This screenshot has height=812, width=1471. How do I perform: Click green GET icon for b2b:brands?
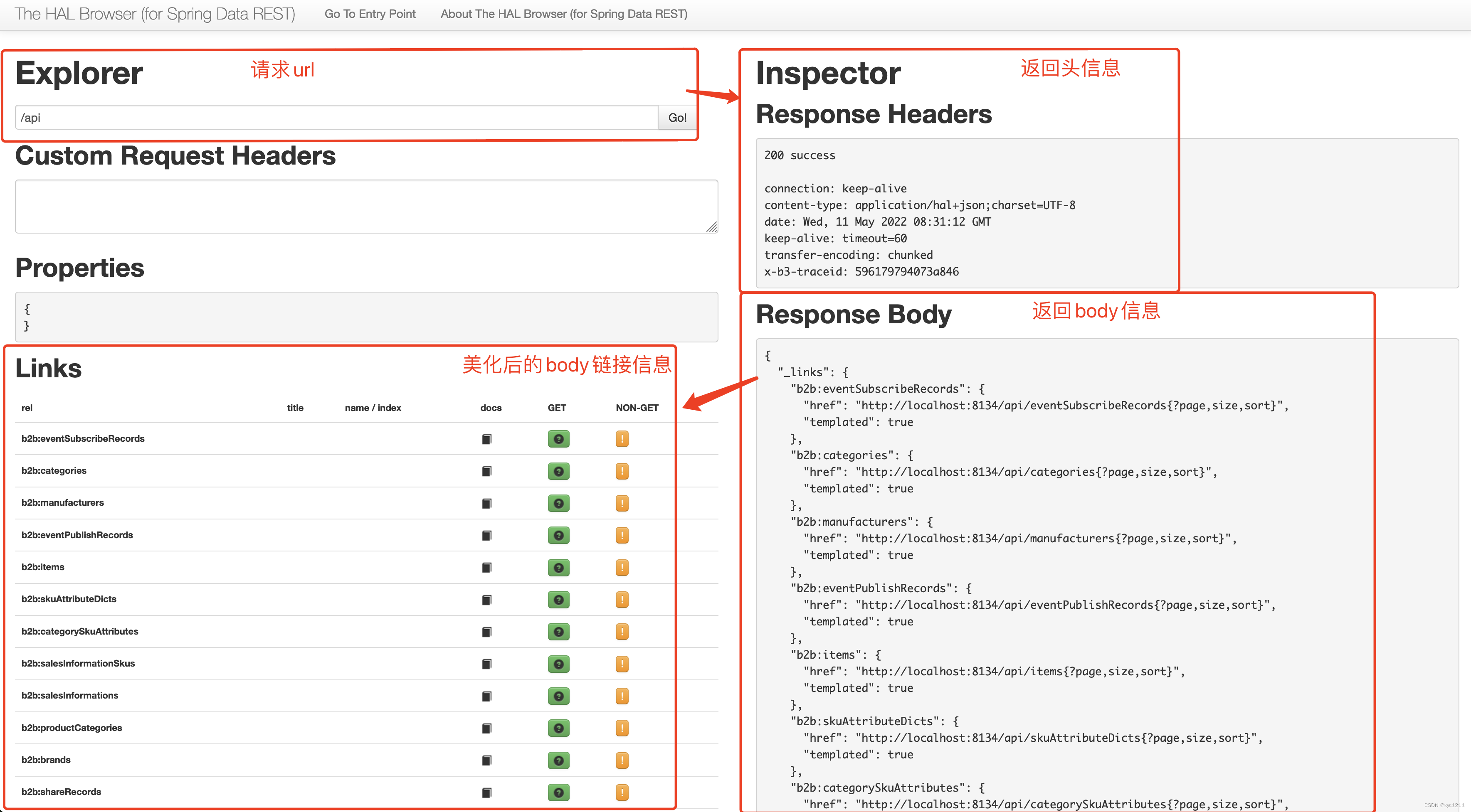[558, 760]
